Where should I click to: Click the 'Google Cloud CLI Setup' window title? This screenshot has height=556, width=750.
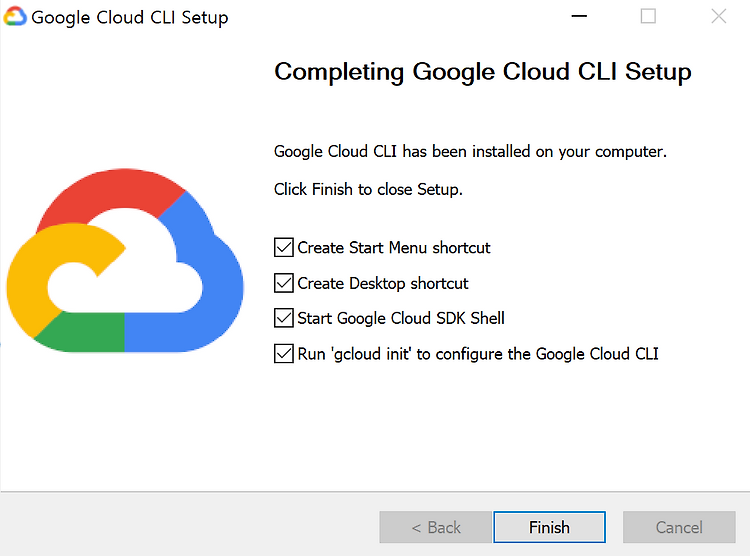coord(130,18)
